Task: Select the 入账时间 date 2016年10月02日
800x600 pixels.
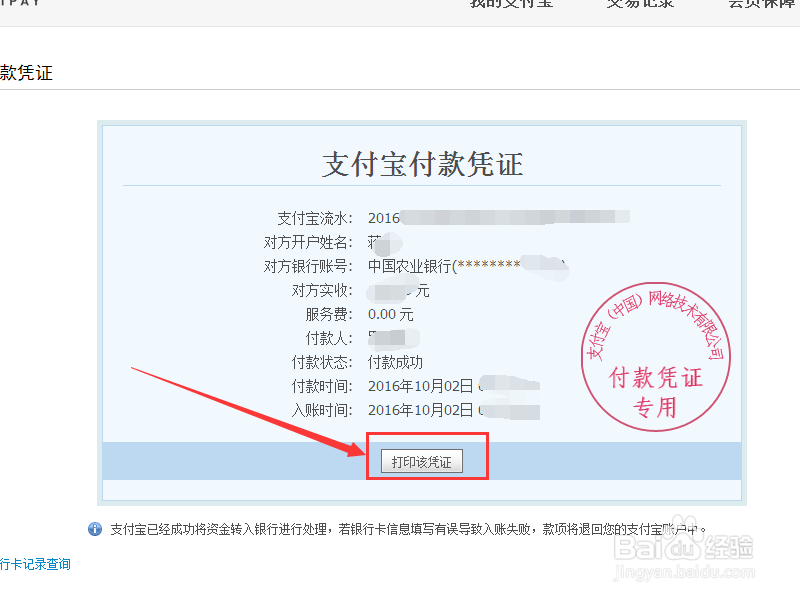Action: click(420, 410)
